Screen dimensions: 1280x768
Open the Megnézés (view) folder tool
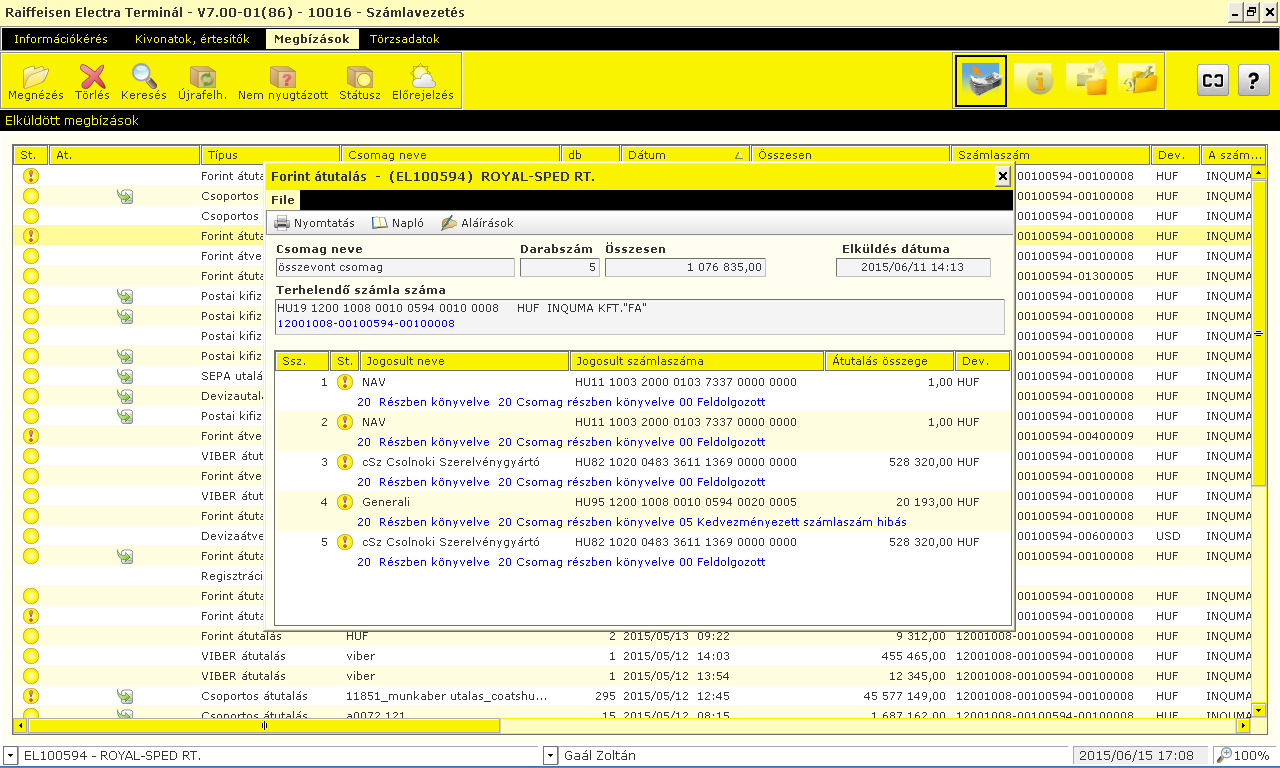click(35, 82)
